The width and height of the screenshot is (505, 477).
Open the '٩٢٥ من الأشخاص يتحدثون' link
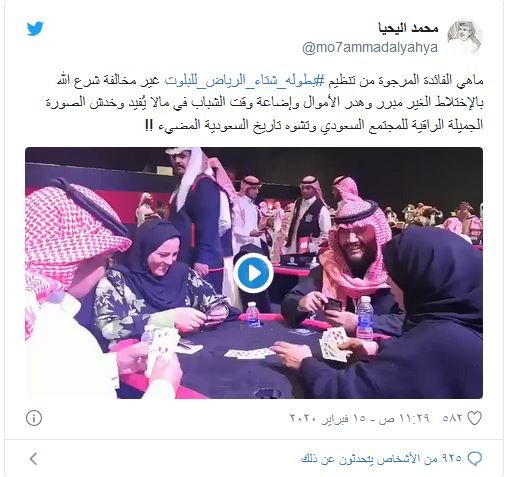tap(381, 459)
